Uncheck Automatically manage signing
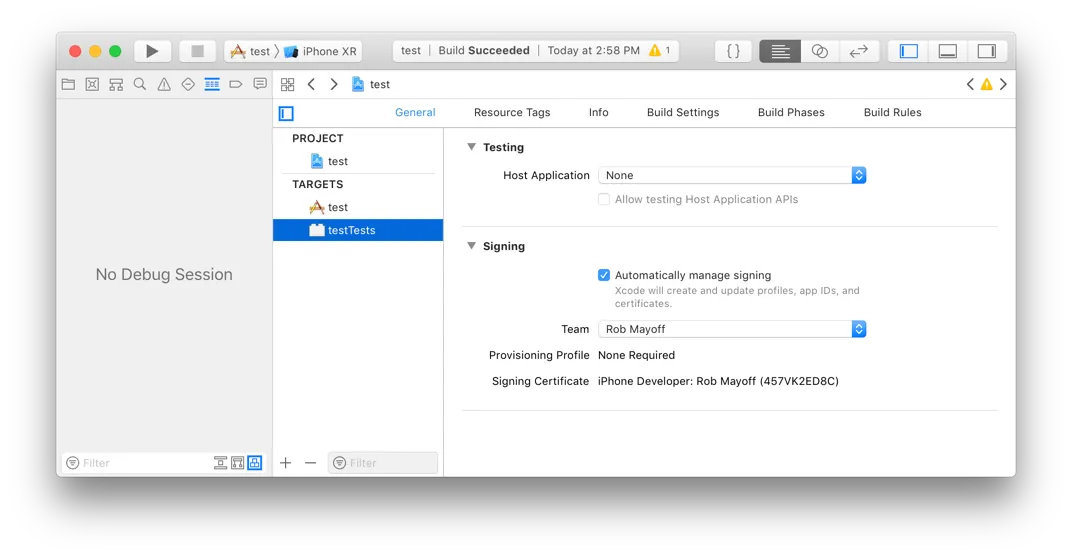 coord(604,275)
